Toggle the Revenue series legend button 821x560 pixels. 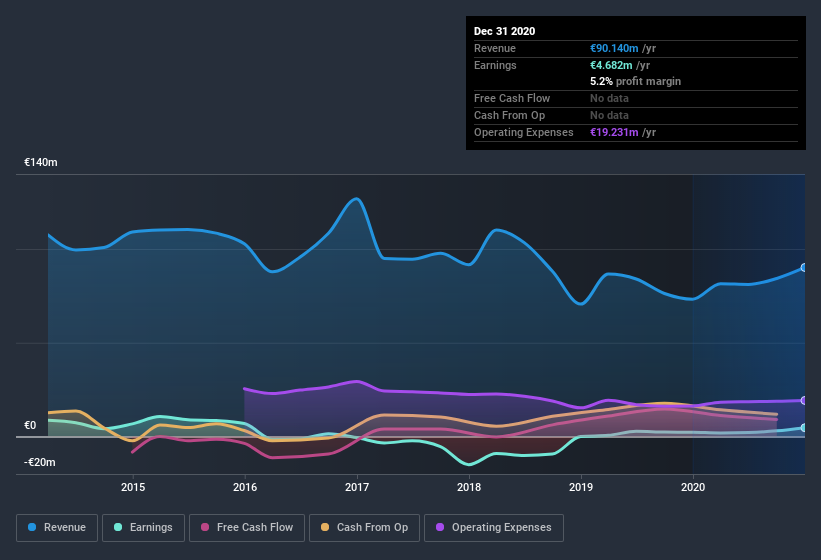[57, 528]
